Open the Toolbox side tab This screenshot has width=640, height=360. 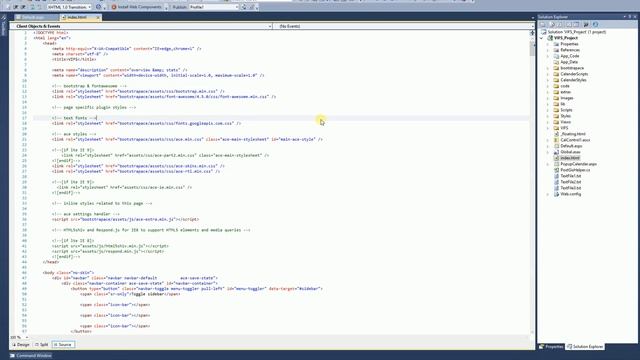(4, 26)
